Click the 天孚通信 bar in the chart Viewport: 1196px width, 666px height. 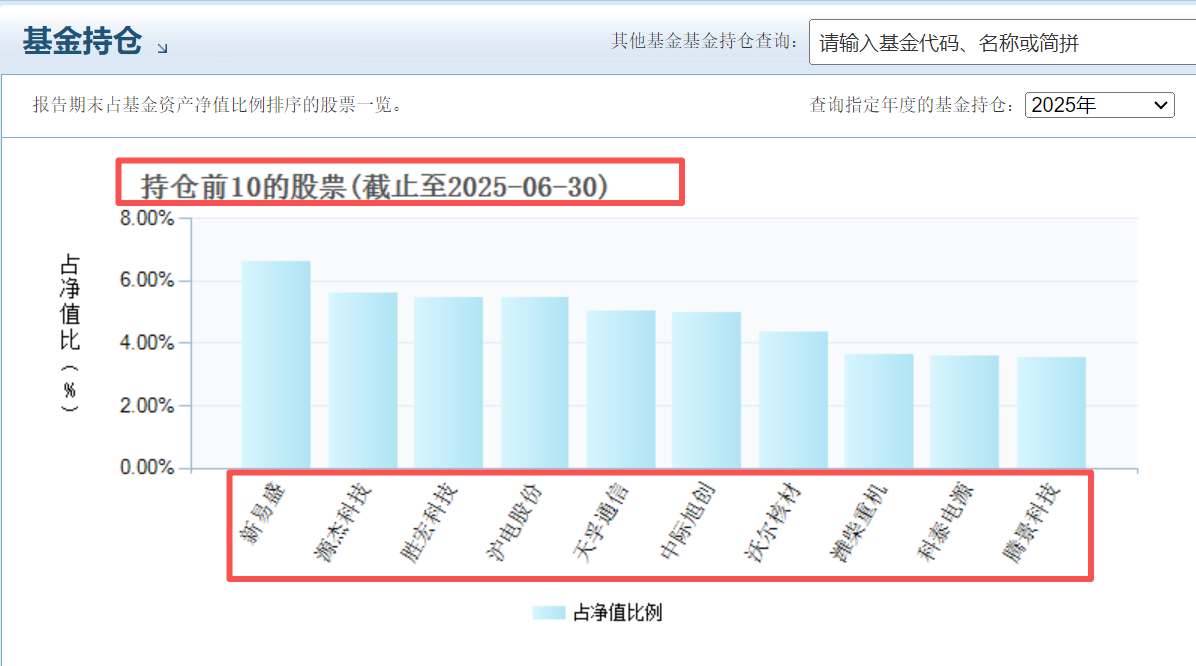[x=621, y=389]
